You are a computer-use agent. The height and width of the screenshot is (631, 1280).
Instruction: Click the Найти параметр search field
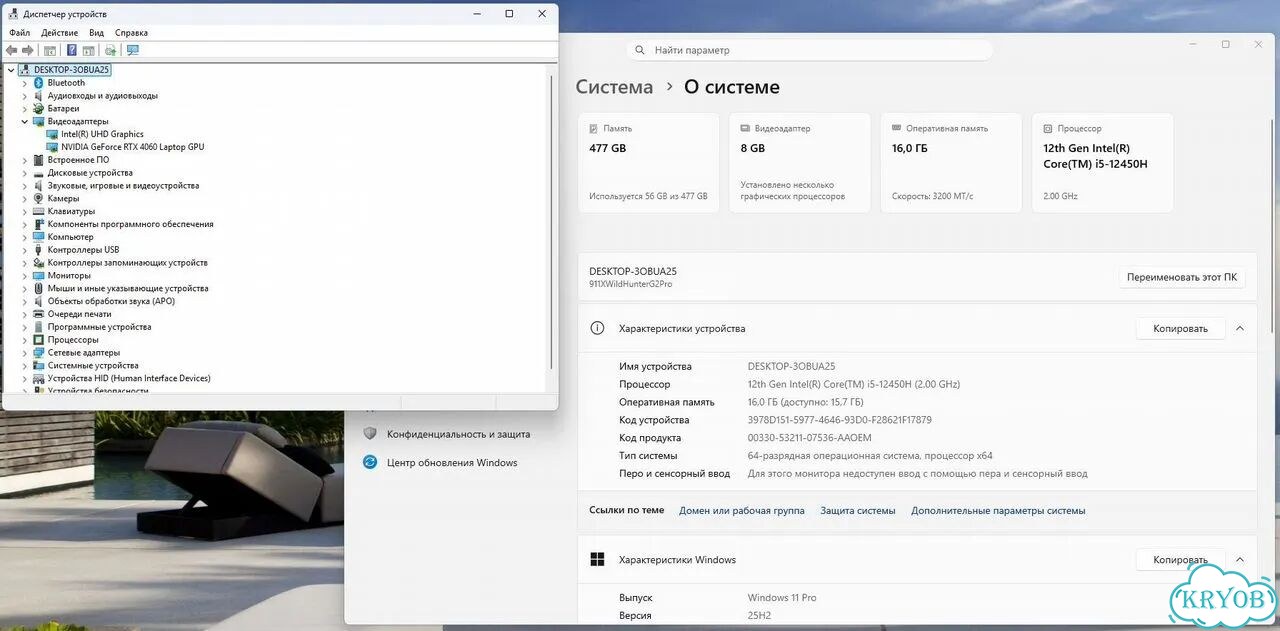[810, 50]
